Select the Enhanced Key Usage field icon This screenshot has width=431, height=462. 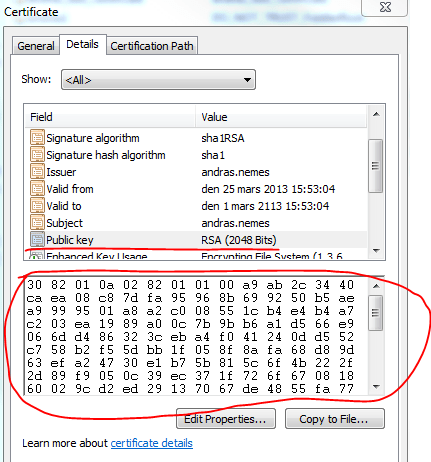click(x=36, y=255)
